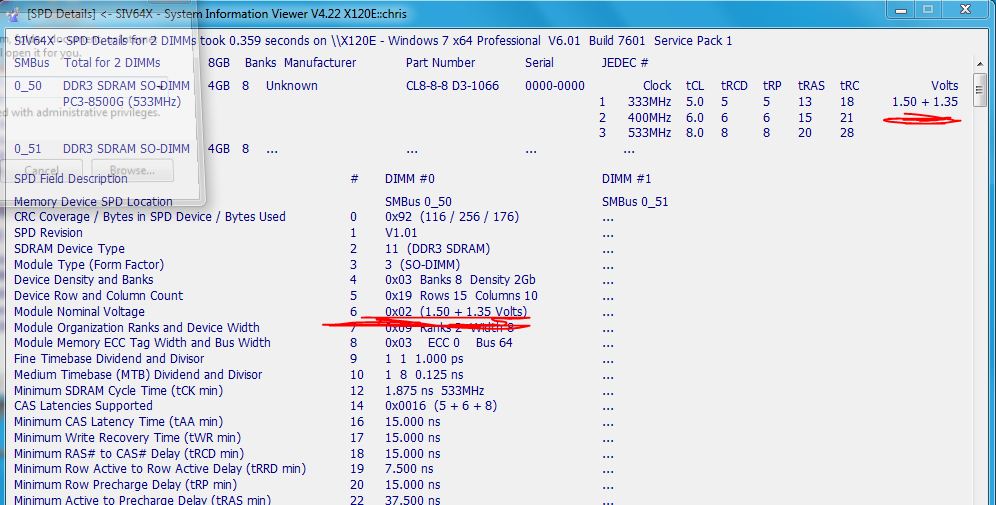This screenshot has width=996, height=505.
Task: Select the 0_51 SMBus row entry
Action: tap(28, 149)
